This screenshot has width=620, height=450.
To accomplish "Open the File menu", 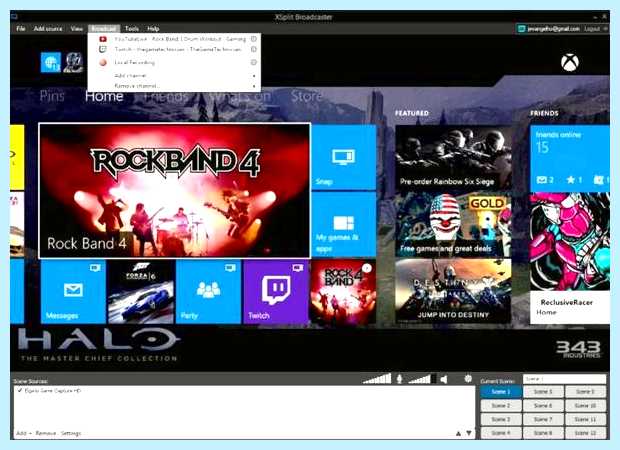I will pyautogui.click(x=21, y=28).
